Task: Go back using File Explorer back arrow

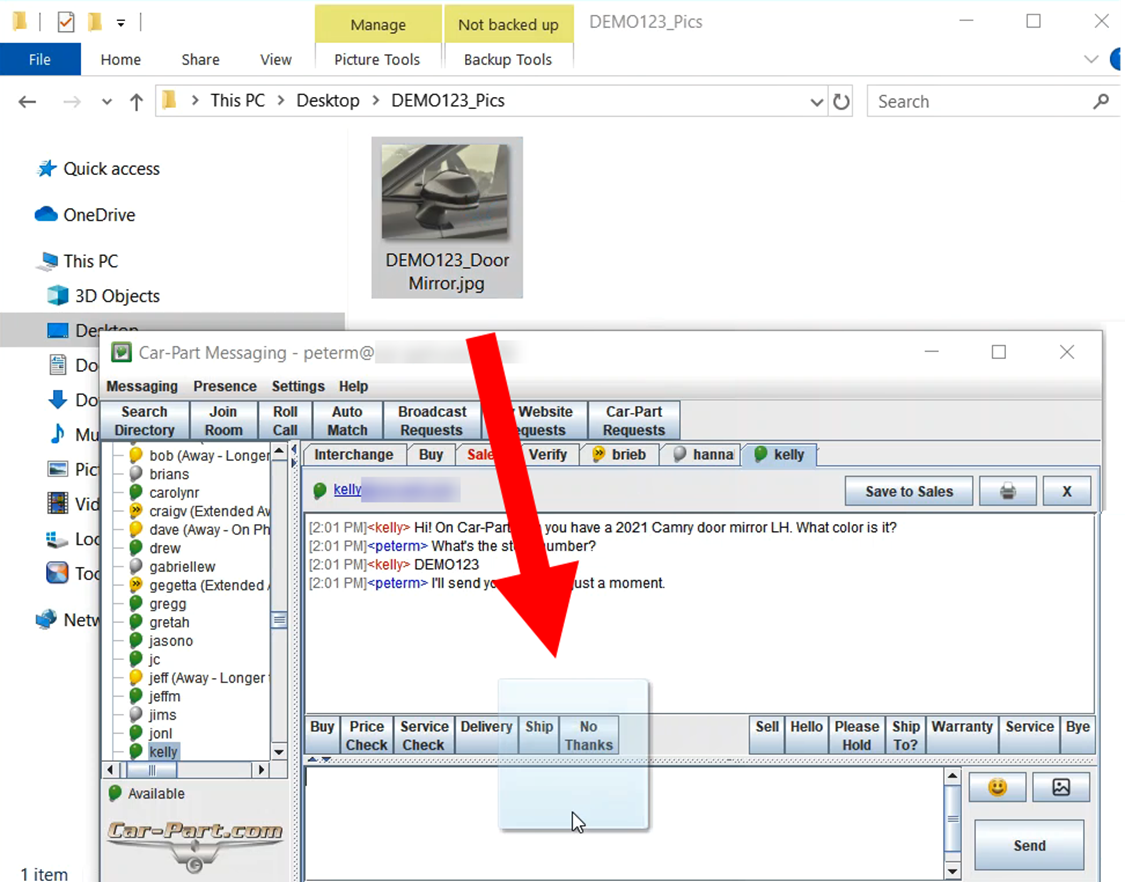Action: tap(27, 102)
